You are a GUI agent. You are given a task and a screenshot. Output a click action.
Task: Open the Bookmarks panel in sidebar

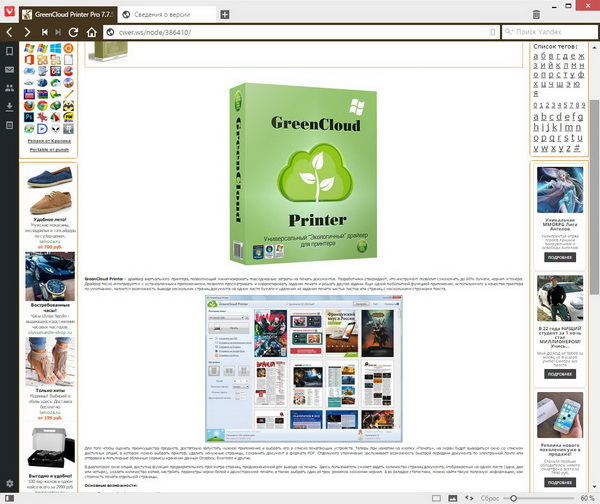[9, 51]
